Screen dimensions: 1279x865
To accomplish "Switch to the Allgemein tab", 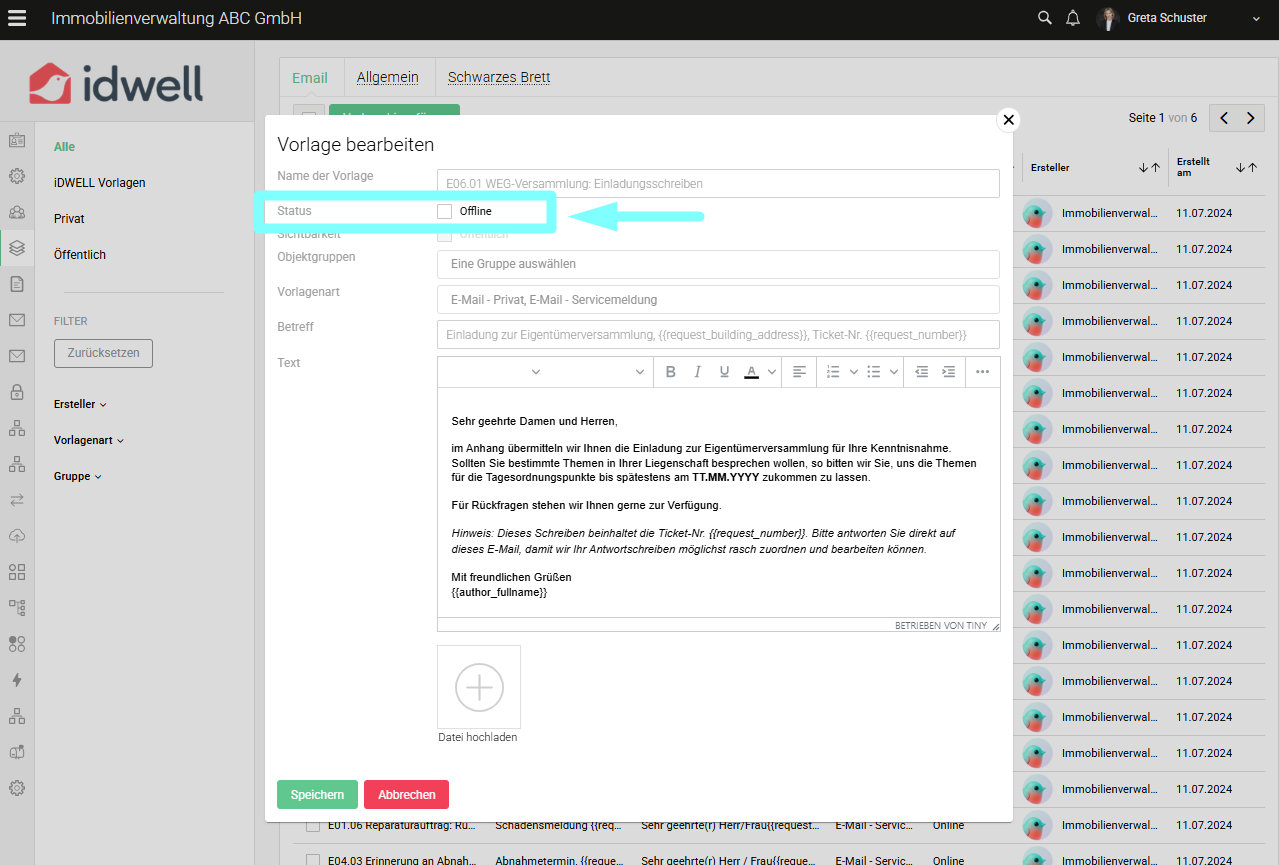I will point(387,77).
